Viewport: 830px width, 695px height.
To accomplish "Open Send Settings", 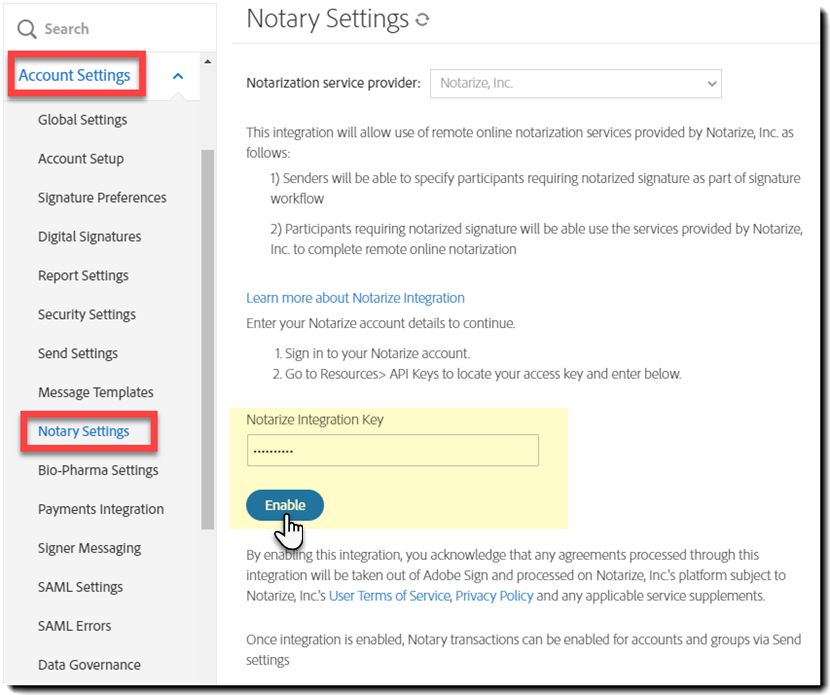I will [78, 353].
